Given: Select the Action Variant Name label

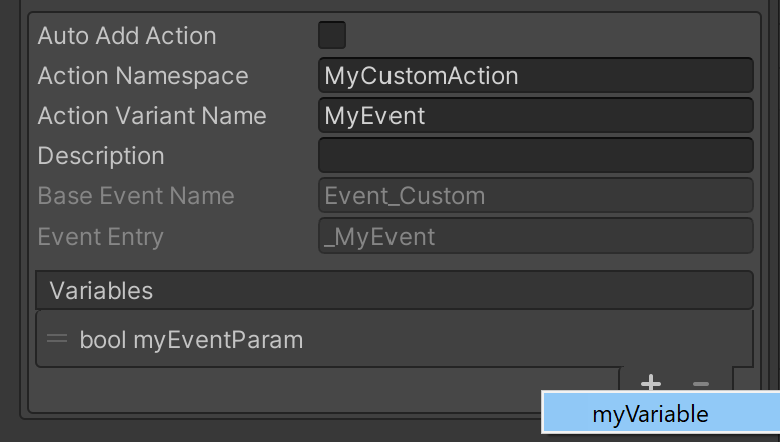Looking at the screenshot, I should point(152,116).
